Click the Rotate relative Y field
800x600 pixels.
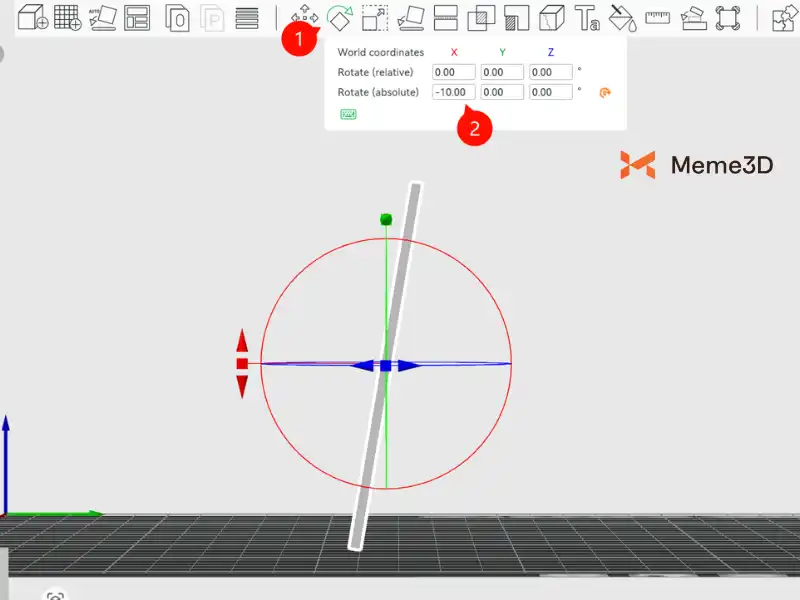click(x=502, y=72)
